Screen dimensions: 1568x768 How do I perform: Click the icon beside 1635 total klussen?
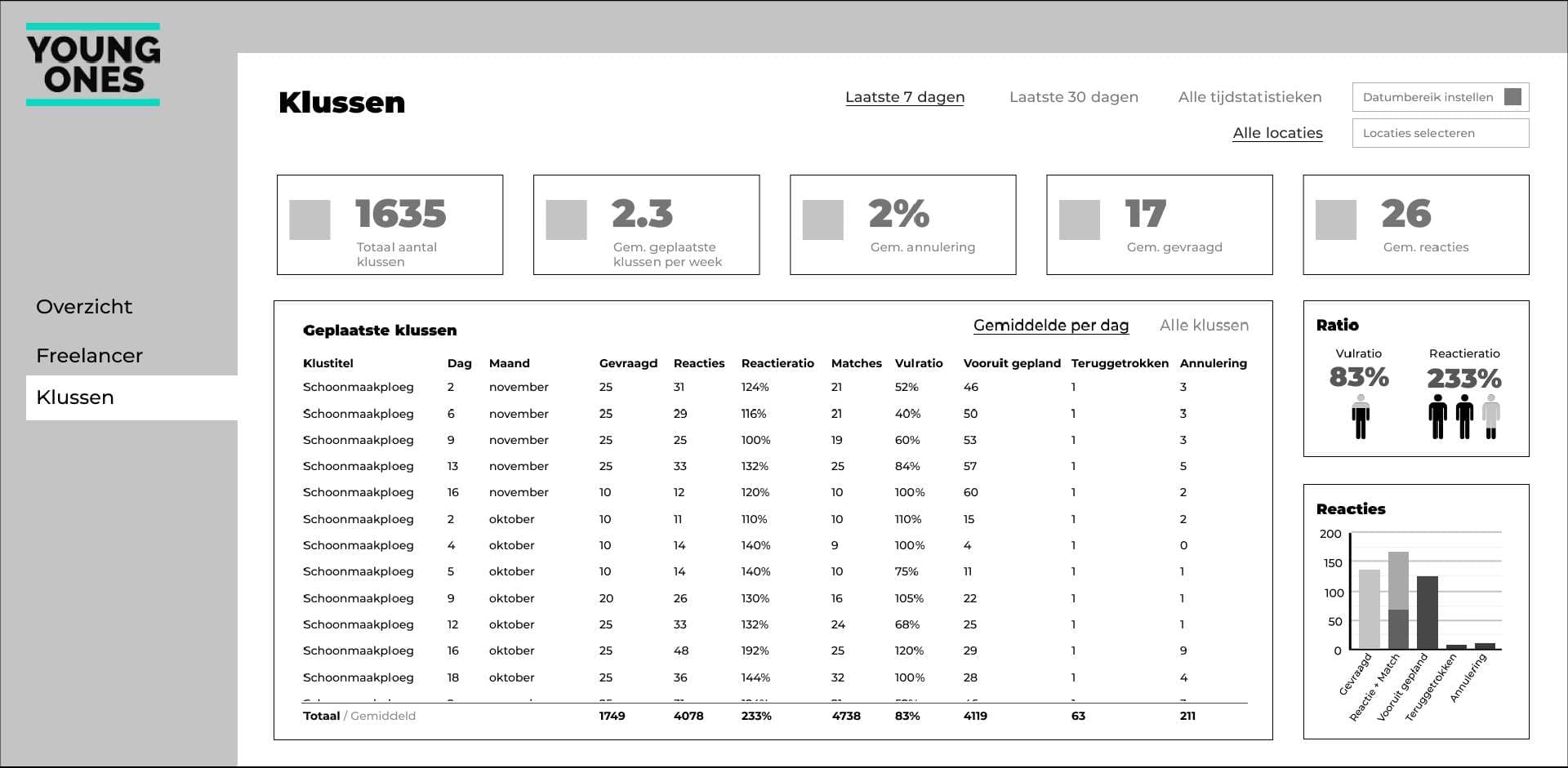(310, 220)
